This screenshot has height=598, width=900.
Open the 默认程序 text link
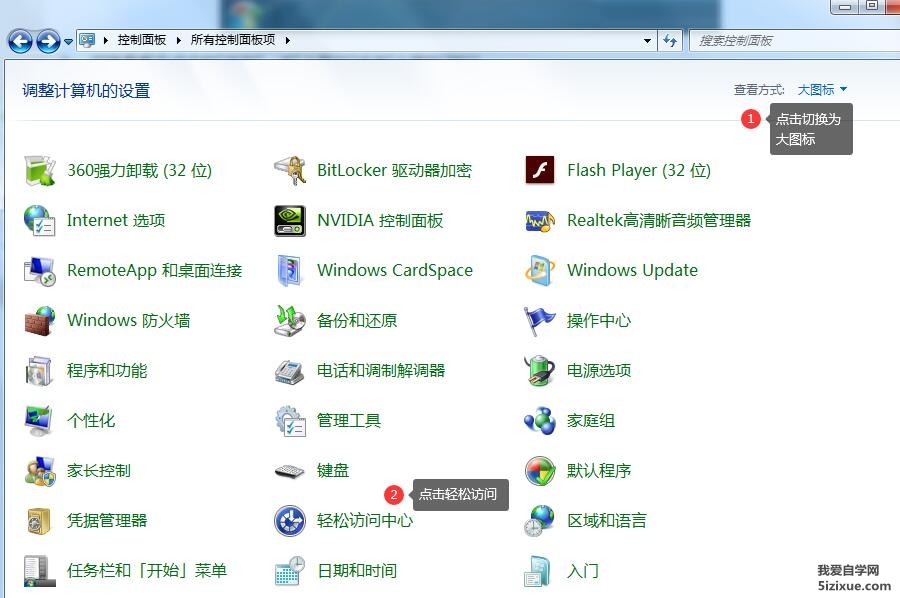point(599,471)
